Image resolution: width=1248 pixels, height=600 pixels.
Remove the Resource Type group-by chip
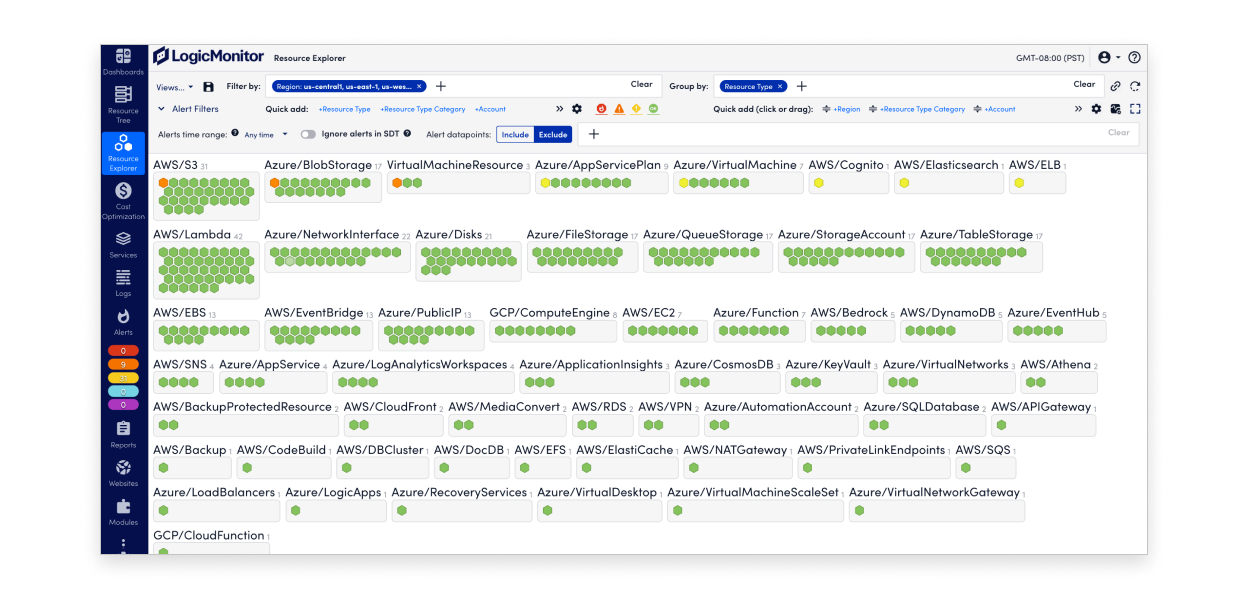[x=780, y=87]
